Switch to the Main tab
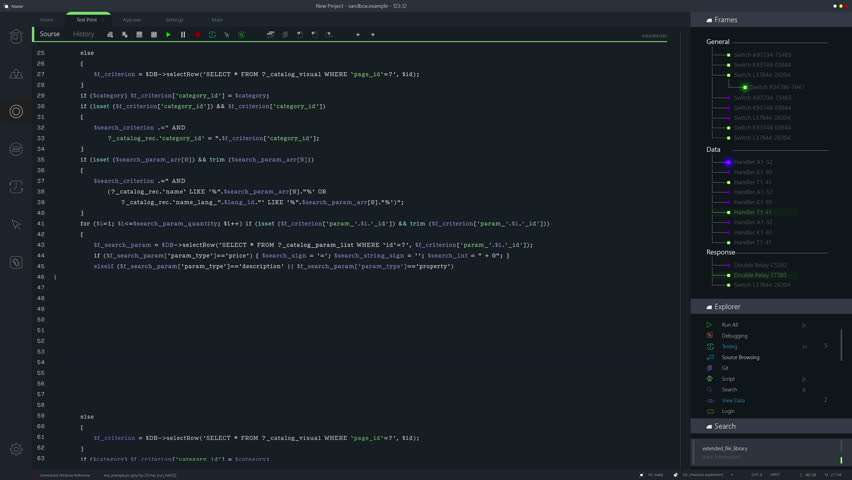The height and width of the screenshot is (480, 852). (217, 20)
